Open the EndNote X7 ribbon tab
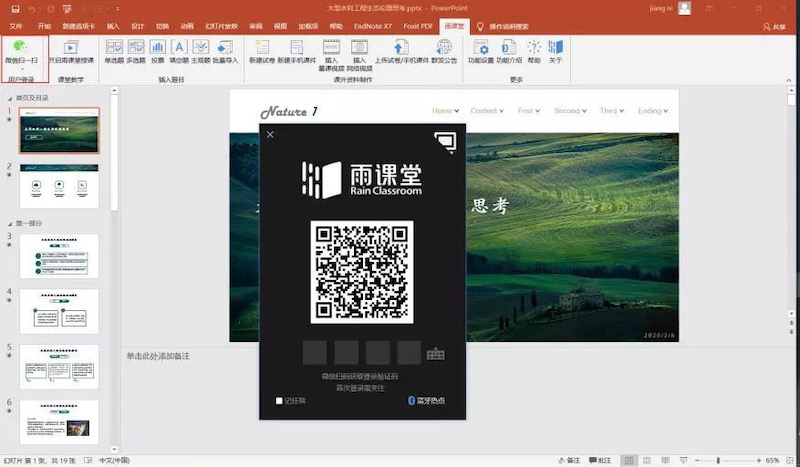 click(373, 26)
